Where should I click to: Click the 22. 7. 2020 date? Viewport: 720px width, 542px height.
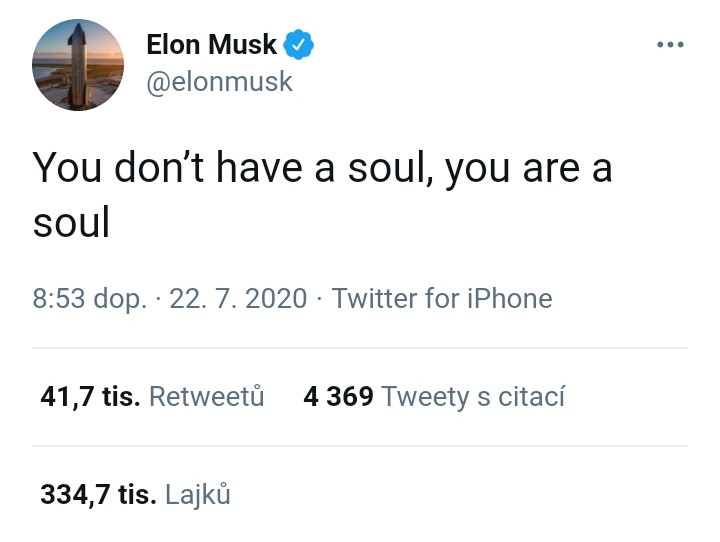pyautogui.click(x=238, y=298)
